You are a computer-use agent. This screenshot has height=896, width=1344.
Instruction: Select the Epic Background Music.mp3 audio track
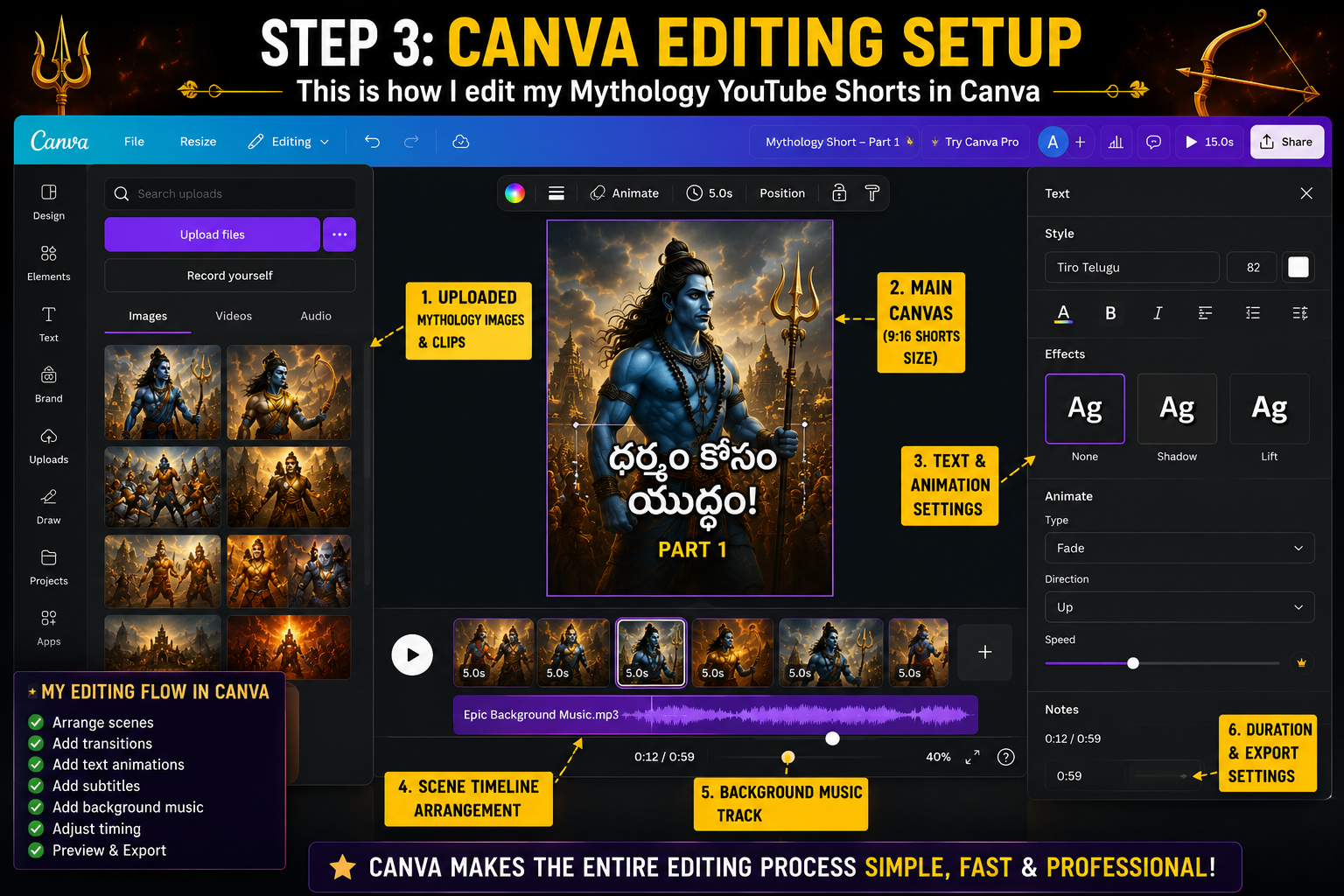(x=715, y=715)
